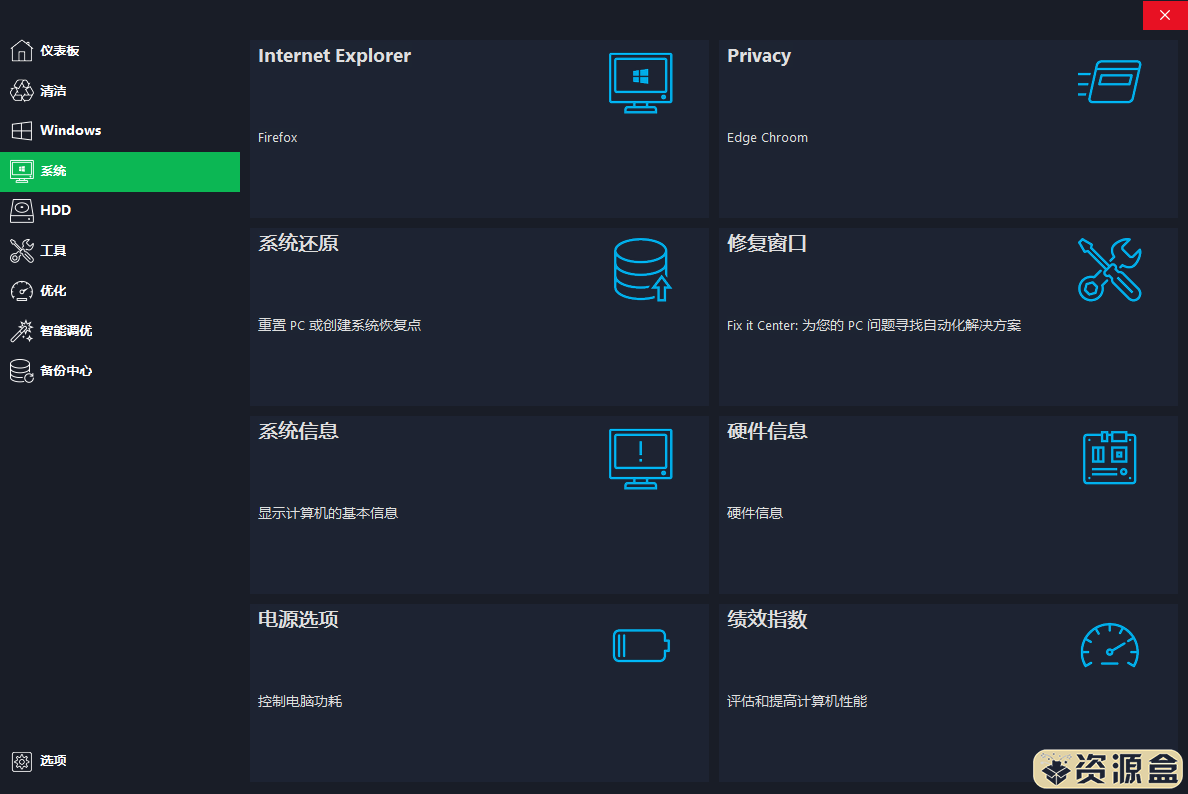Click the Internet Explorer monitor icon
This screenshot has width=1188, height=794.
pyautogui.click(x=640, y=83)
